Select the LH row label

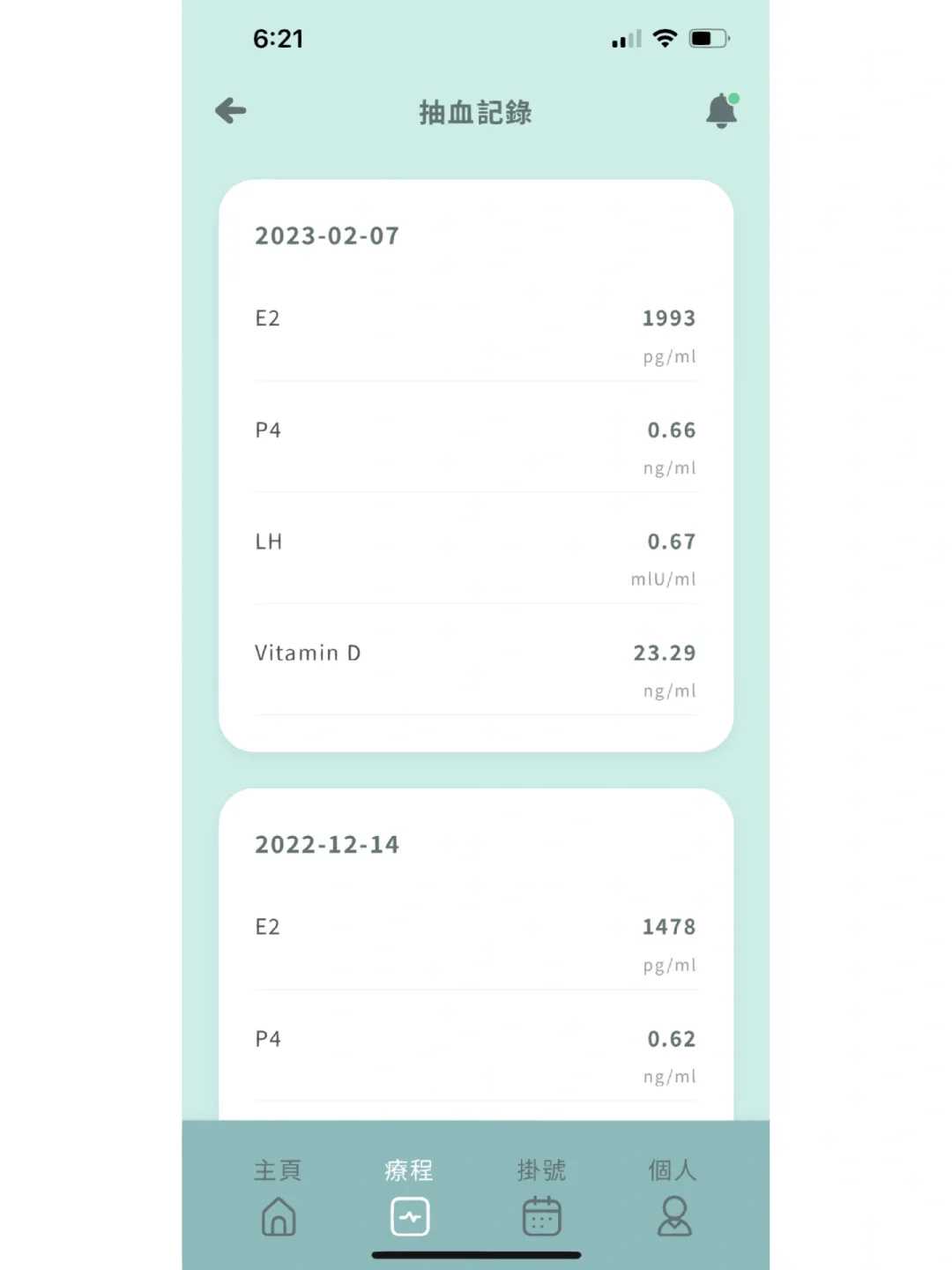269,542
